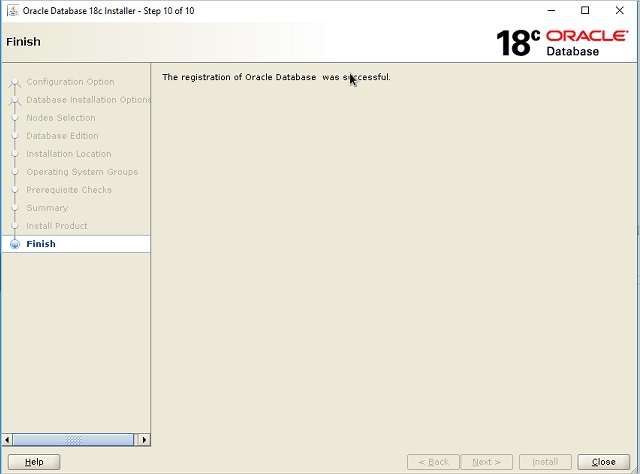The width and height of the screenshot is (640, 474).
Task: Select the Install Product step
Action: pyautogui.click(x=57, y=226)
